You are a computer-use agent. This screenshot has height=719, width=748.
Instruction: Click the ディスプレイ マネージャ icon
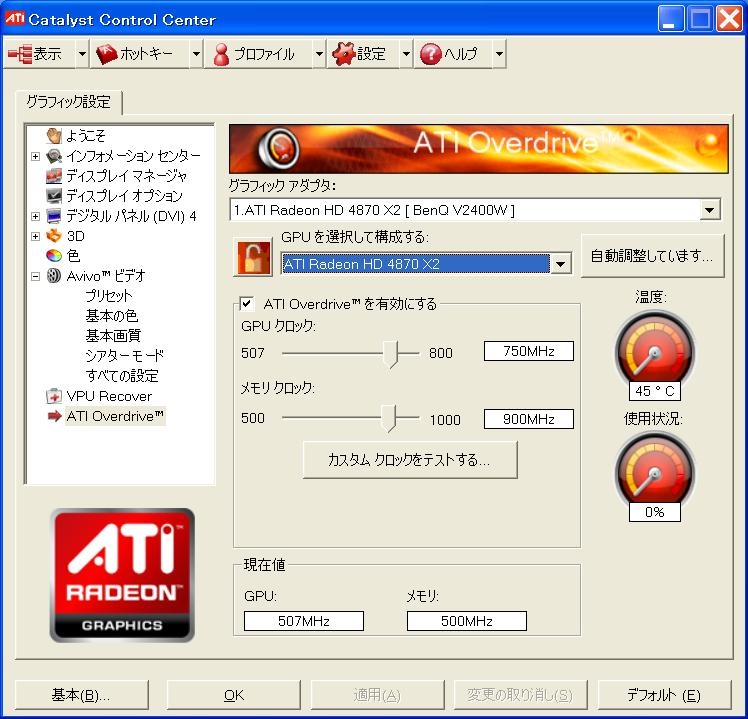54,176
